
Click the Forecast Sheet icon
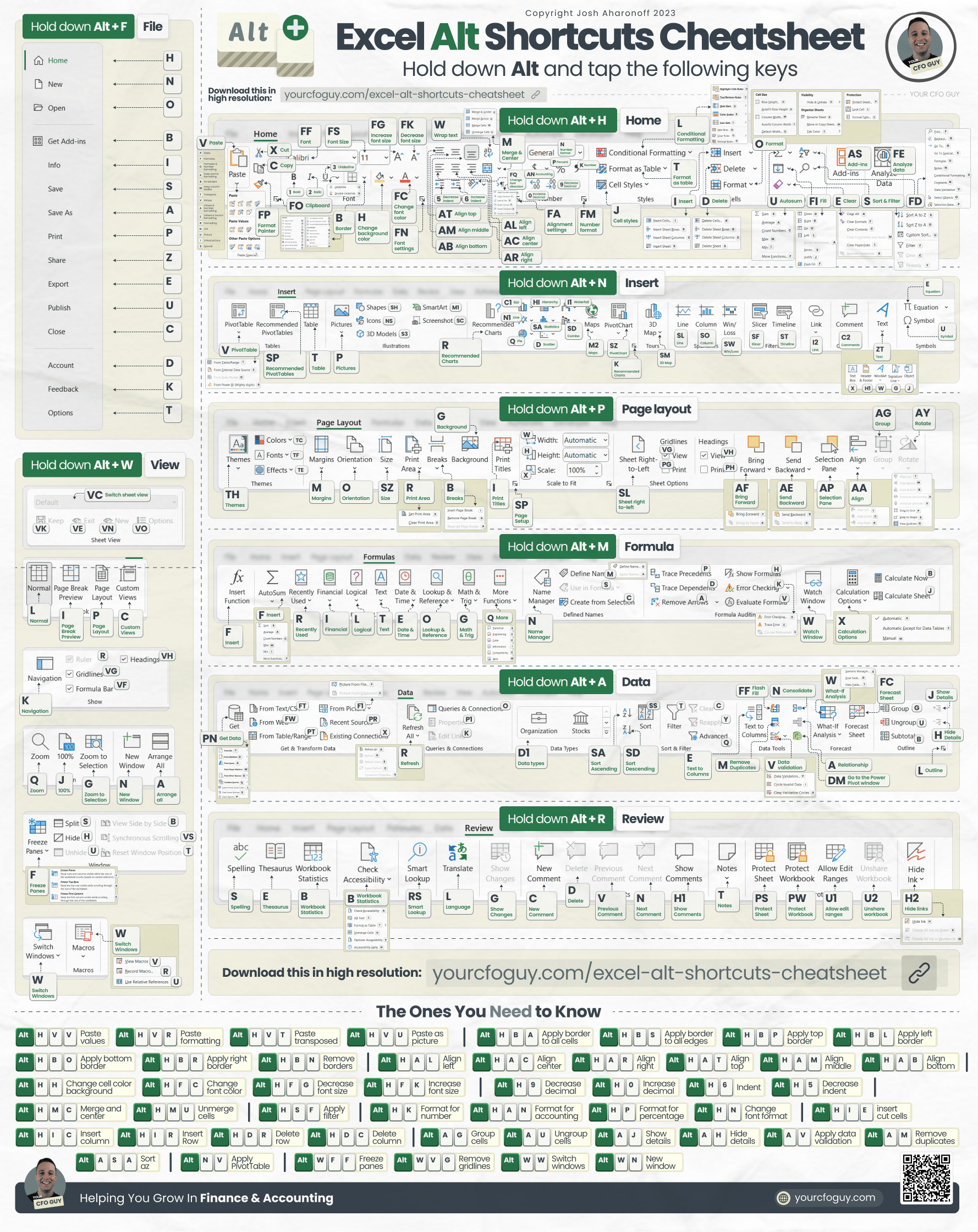[856, 712]
